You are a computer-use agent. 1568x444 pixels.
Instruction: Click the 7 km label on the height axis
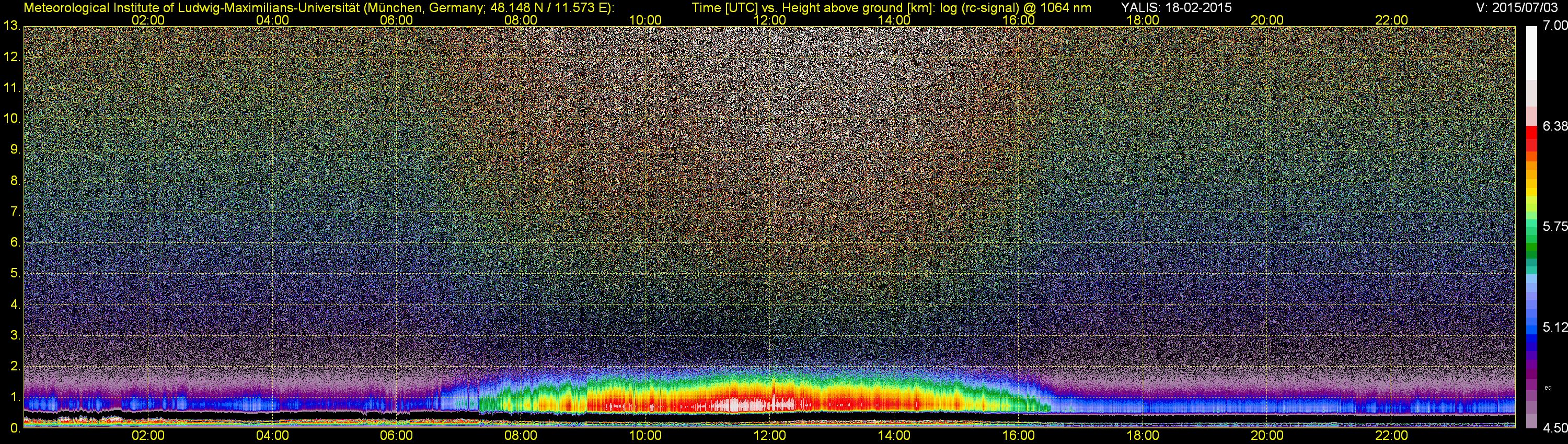point(15,212)
